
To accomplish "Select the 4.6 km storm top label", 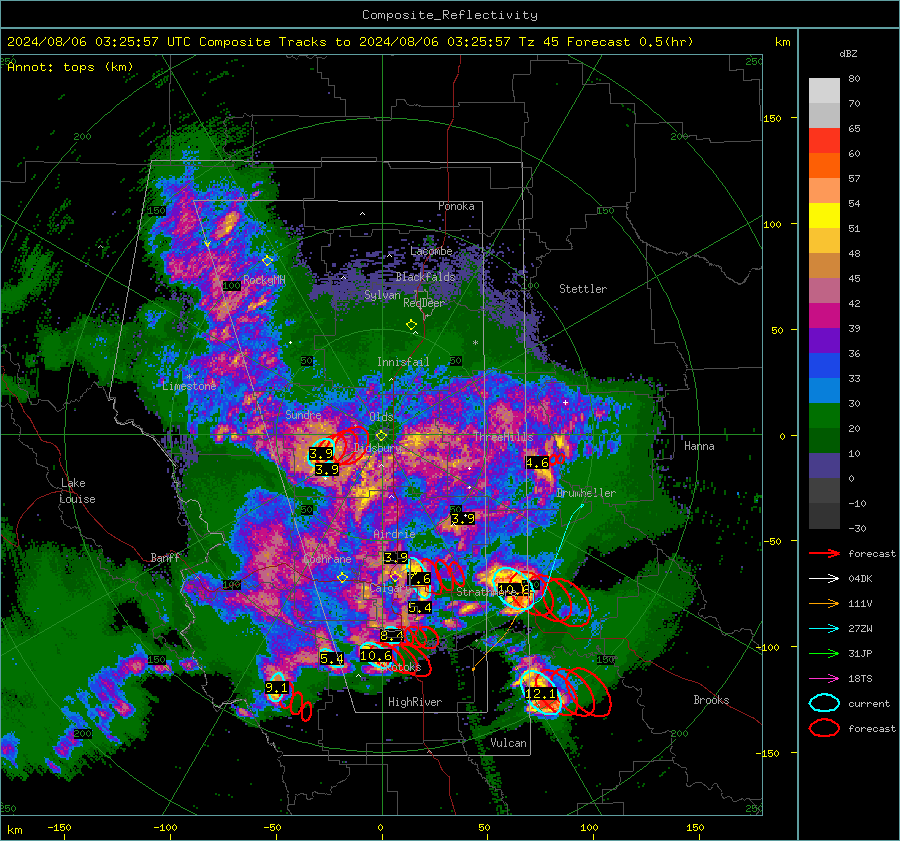I will tap(537, 463).
